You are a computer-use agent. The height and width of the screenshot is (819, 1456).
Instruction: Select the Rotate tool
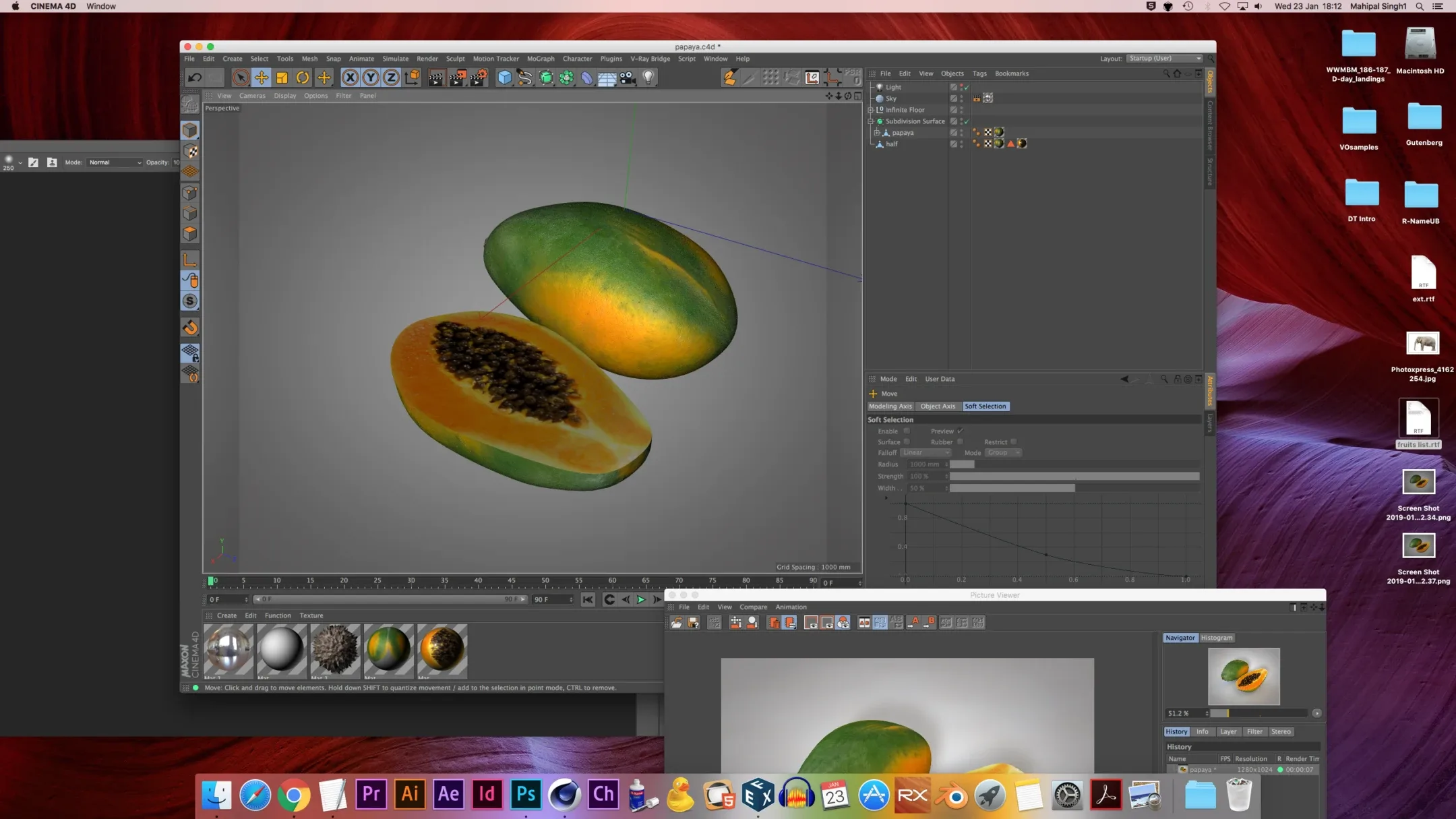click(x=301, y=78)
